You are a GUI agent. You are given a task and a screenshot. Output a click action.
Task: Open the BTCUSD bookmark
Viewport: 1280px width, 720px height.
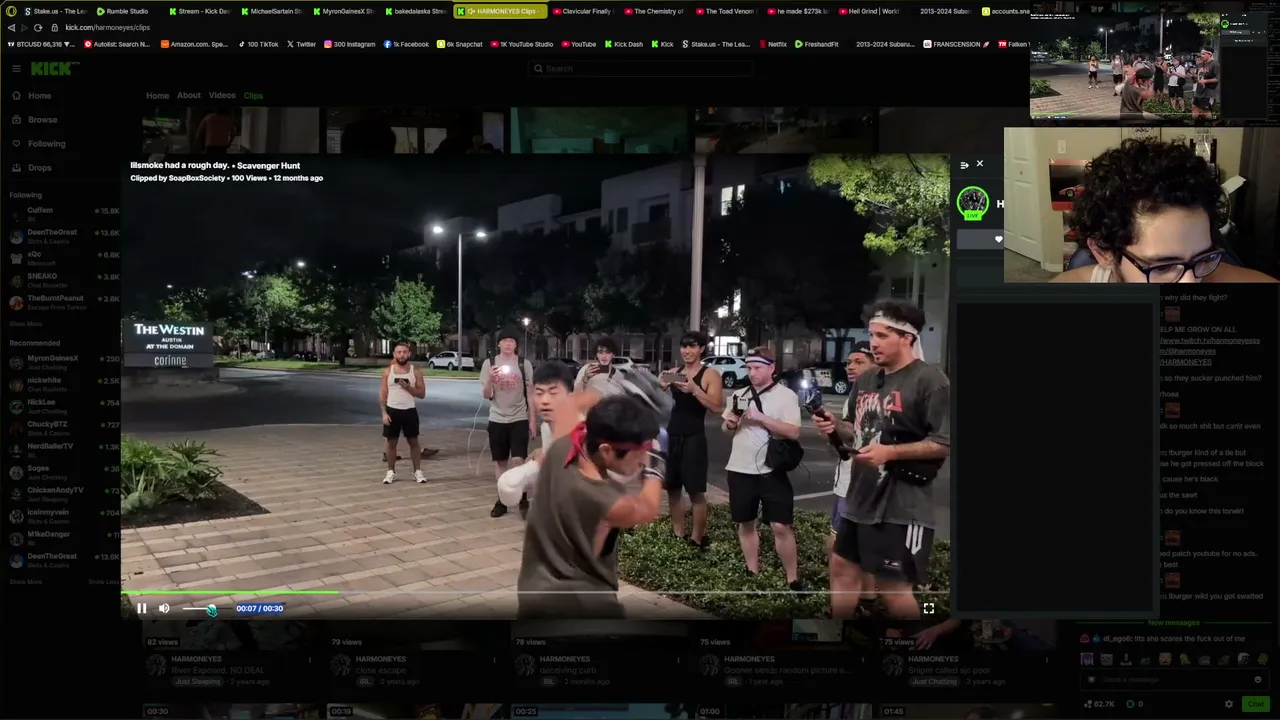[x=40, y=44]
